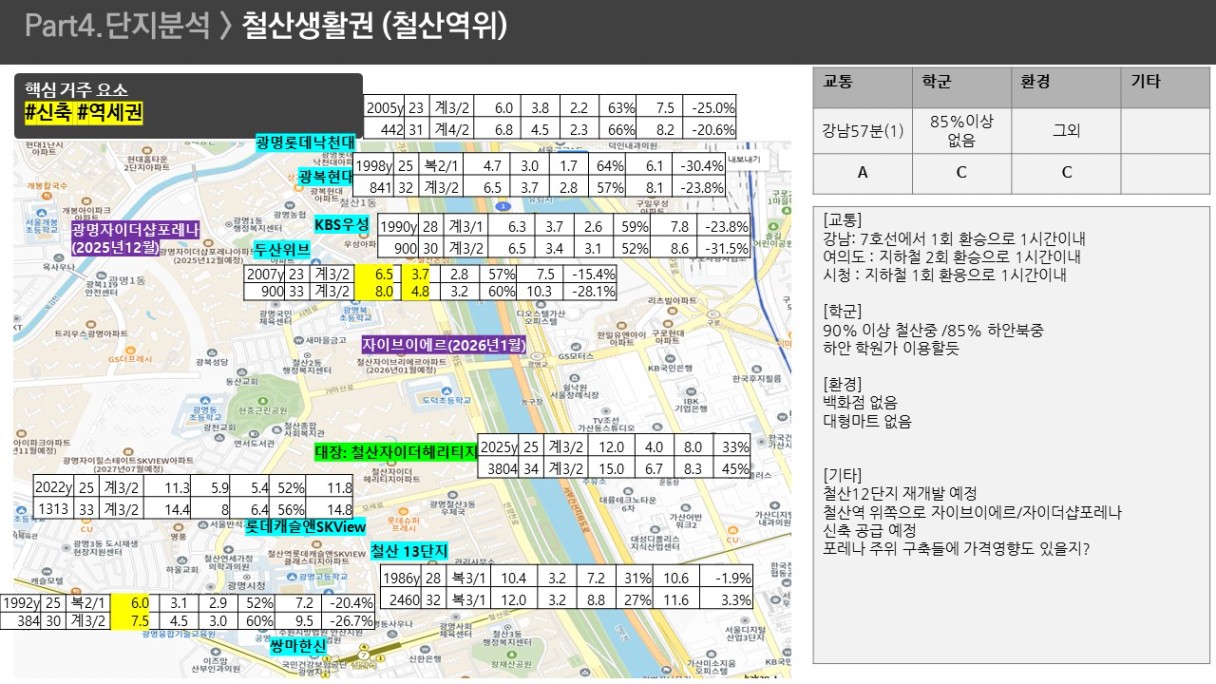This screenshot has width=1216, height=684.
Task: Click the '[교통]' section heading in notes
Action: click(841, 220)
